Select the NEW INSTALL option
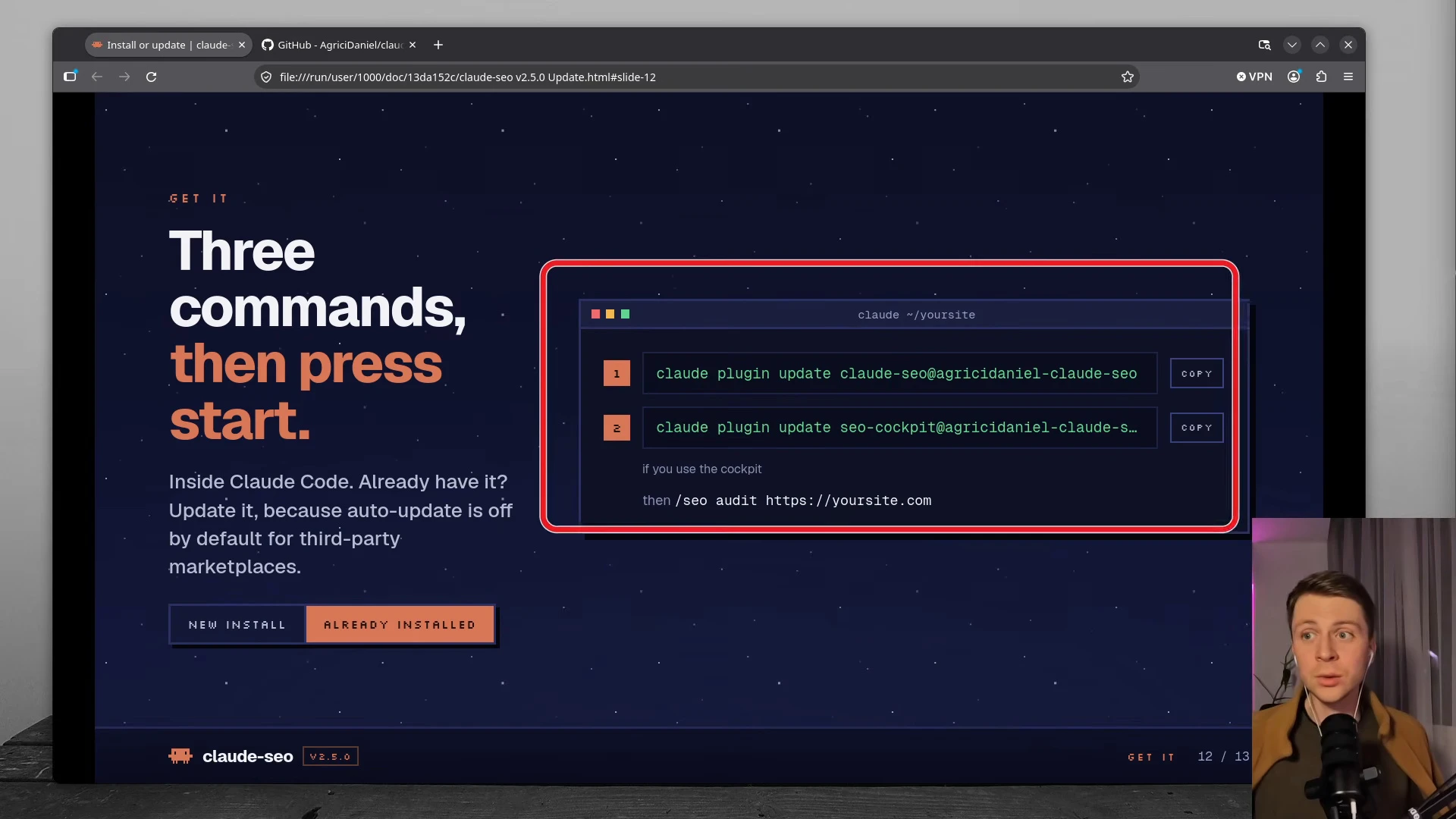 [x=237, y=624]
